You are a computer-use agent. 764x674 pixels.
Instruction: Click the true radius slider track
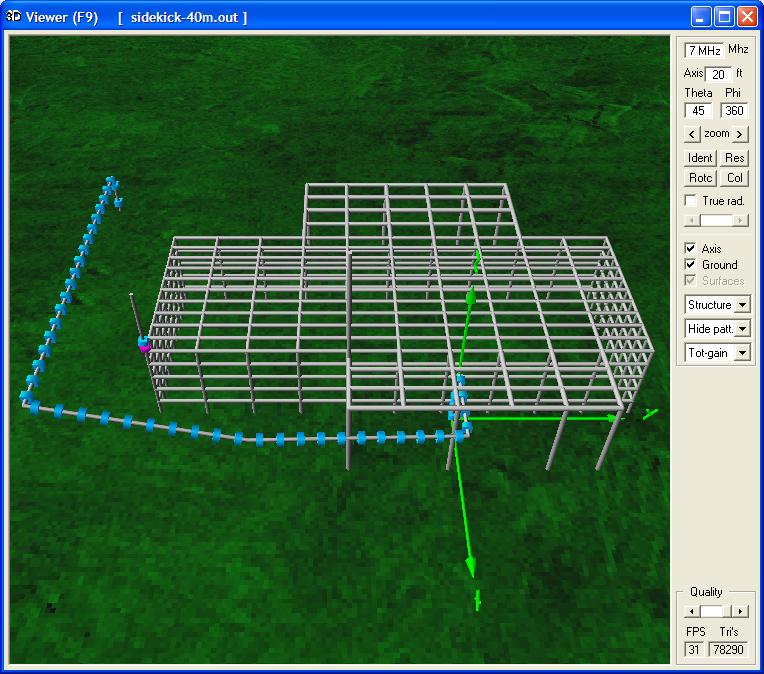click(716, 221)
